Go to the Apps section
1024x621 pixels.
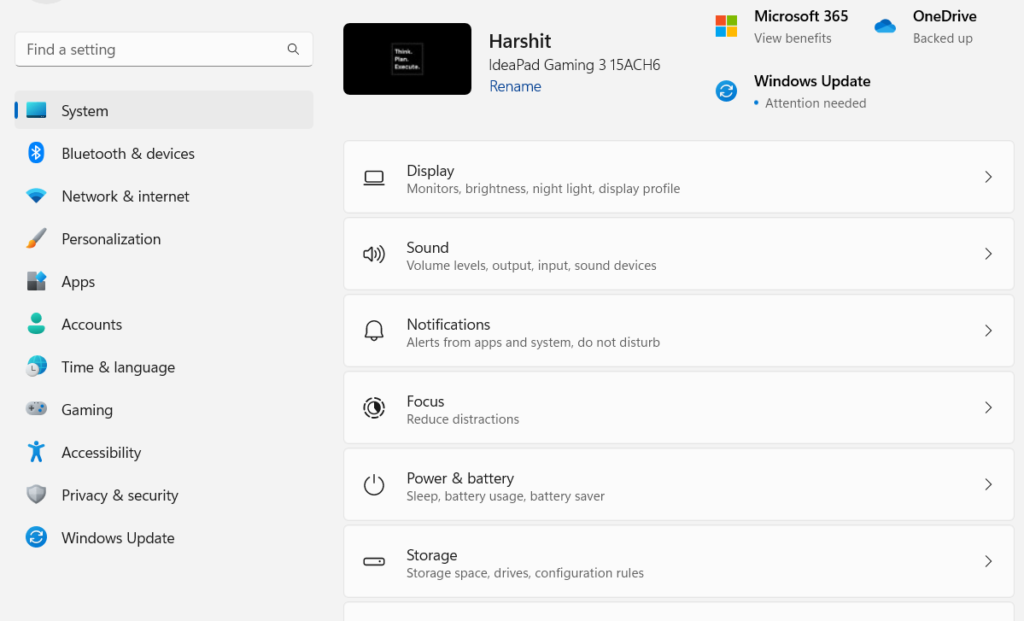coord(78,282)
